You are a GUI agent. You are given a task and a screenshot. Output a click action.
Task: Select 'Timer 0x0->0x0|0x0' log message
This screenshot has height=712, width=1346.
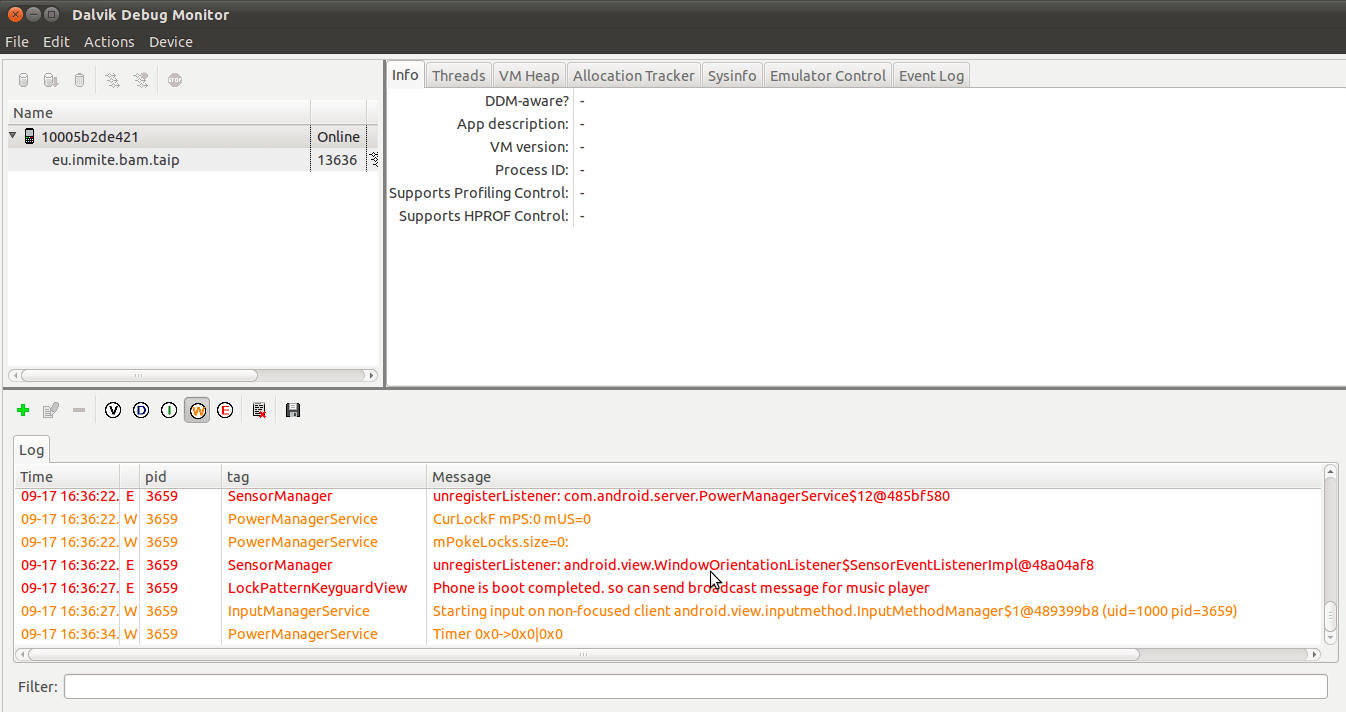[x=498, y=634]
